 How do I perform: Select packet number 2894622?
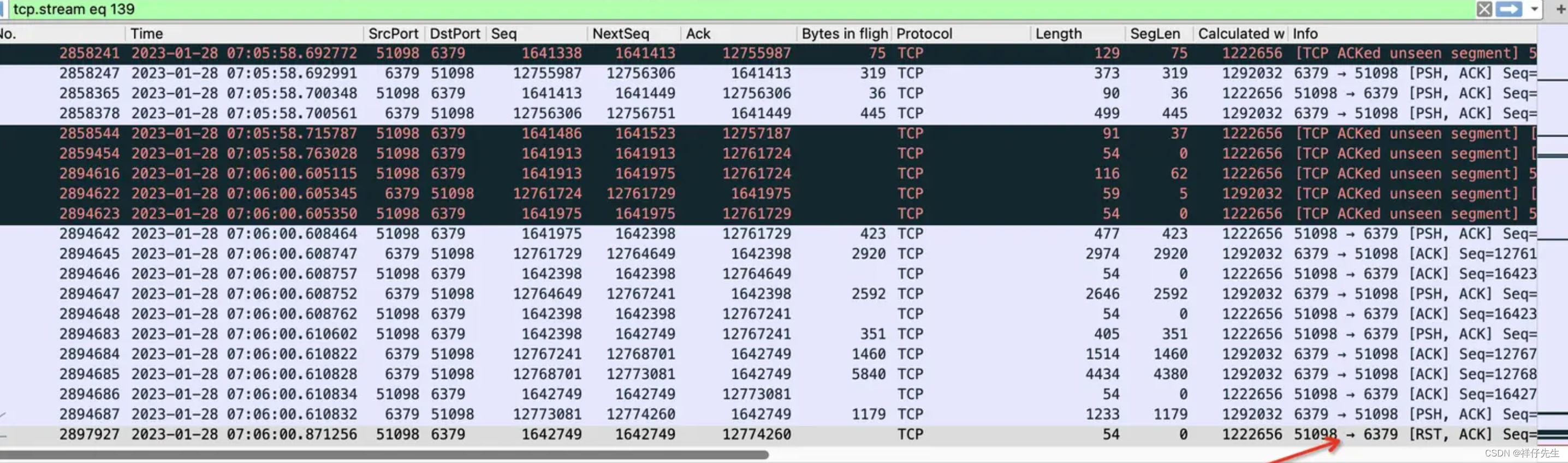pos(768,194)
